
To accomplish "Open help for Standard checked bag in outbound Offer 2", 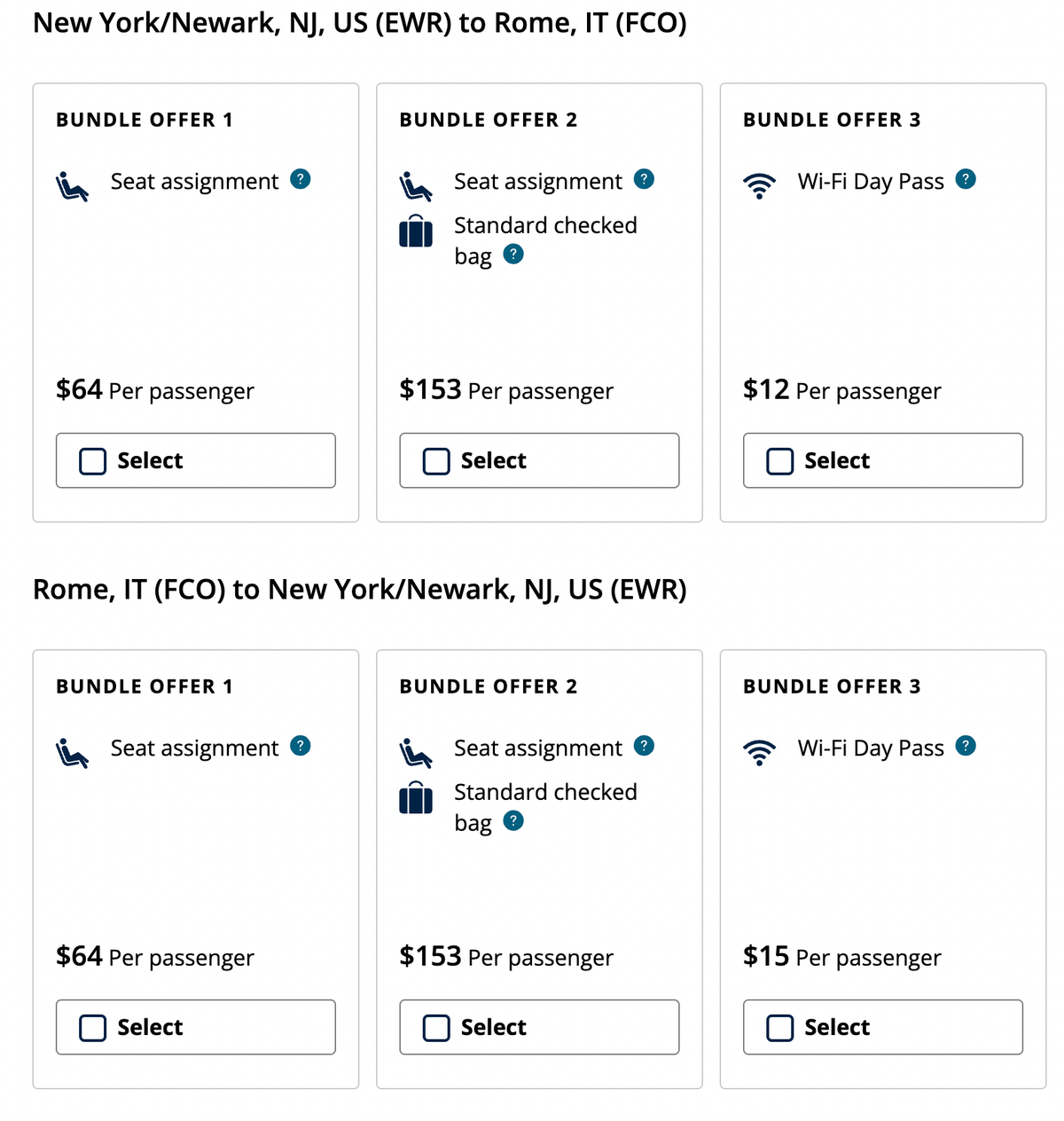I will click(x=513, y=255).
